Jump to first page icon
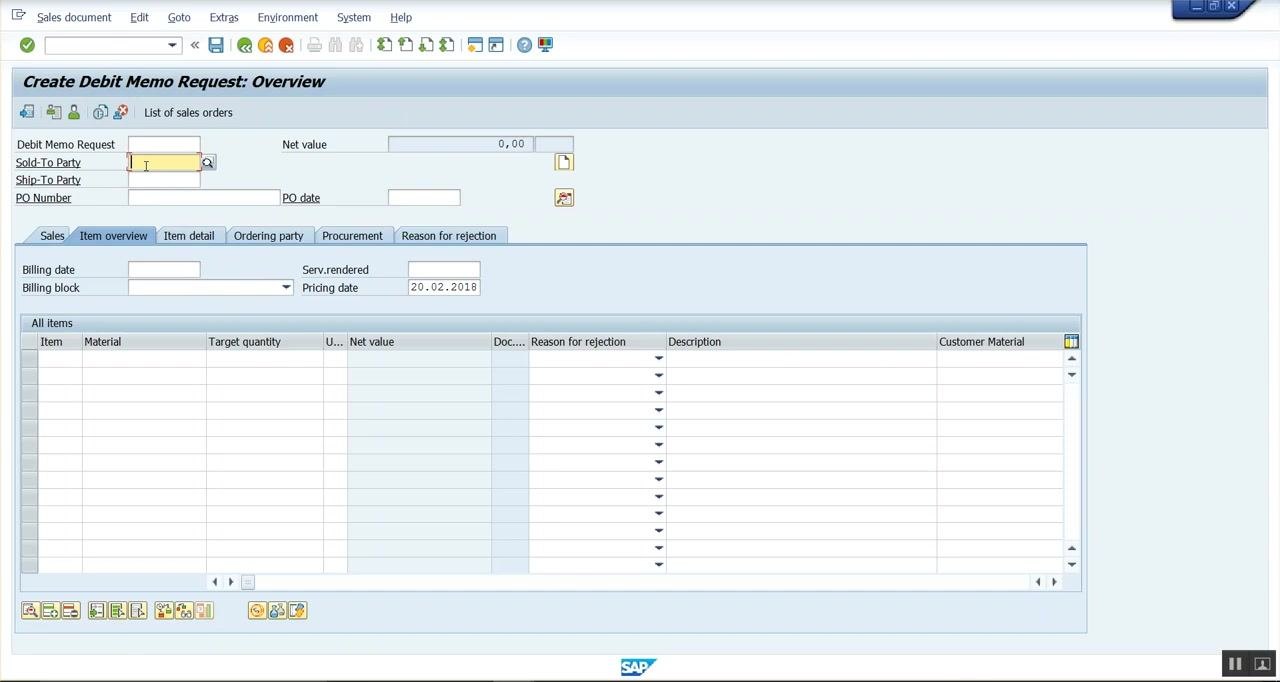Screen dimensions: 1280x682 coord(384,45)
